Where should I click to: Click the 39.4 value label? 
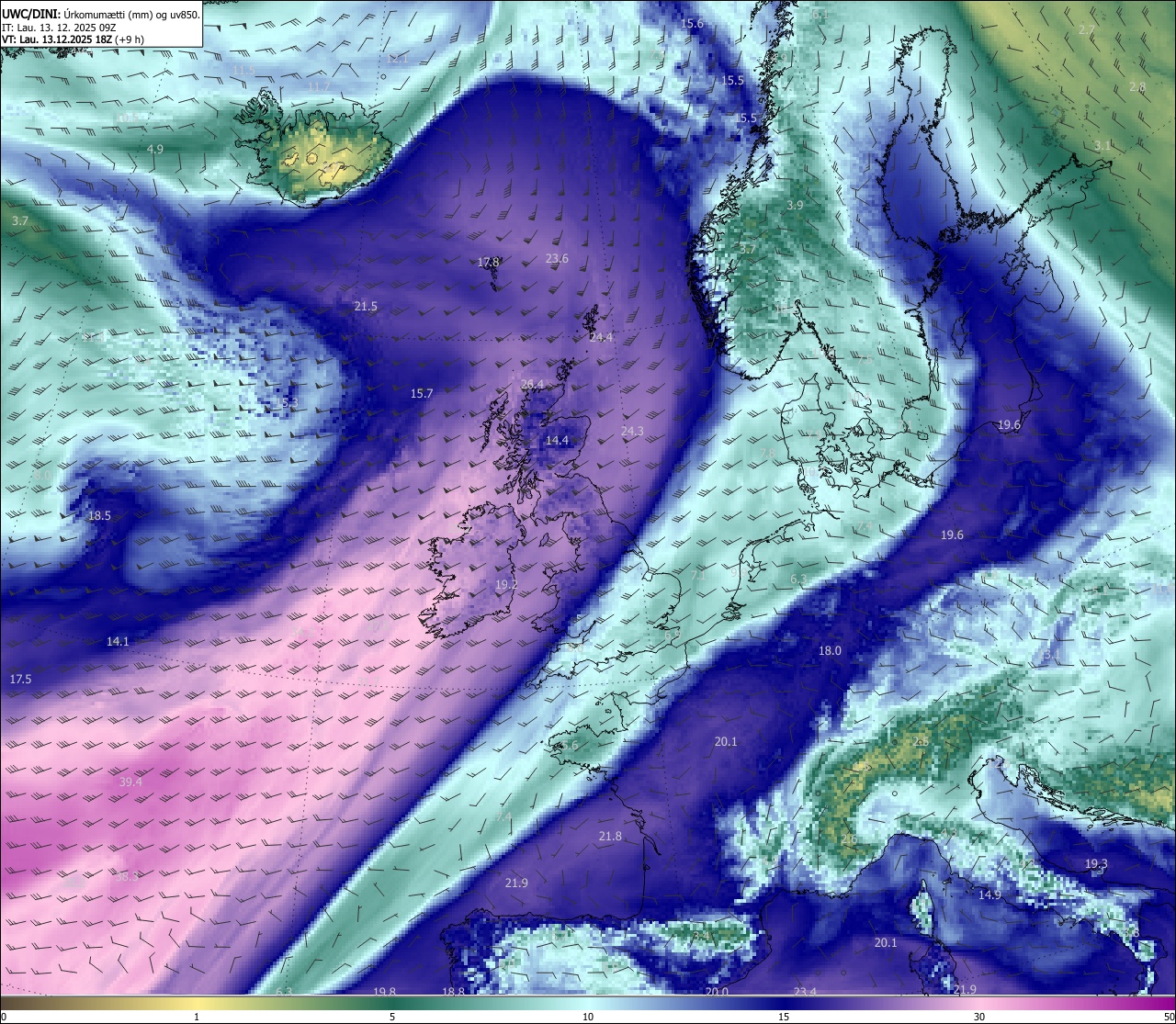(x=130, y=782)
